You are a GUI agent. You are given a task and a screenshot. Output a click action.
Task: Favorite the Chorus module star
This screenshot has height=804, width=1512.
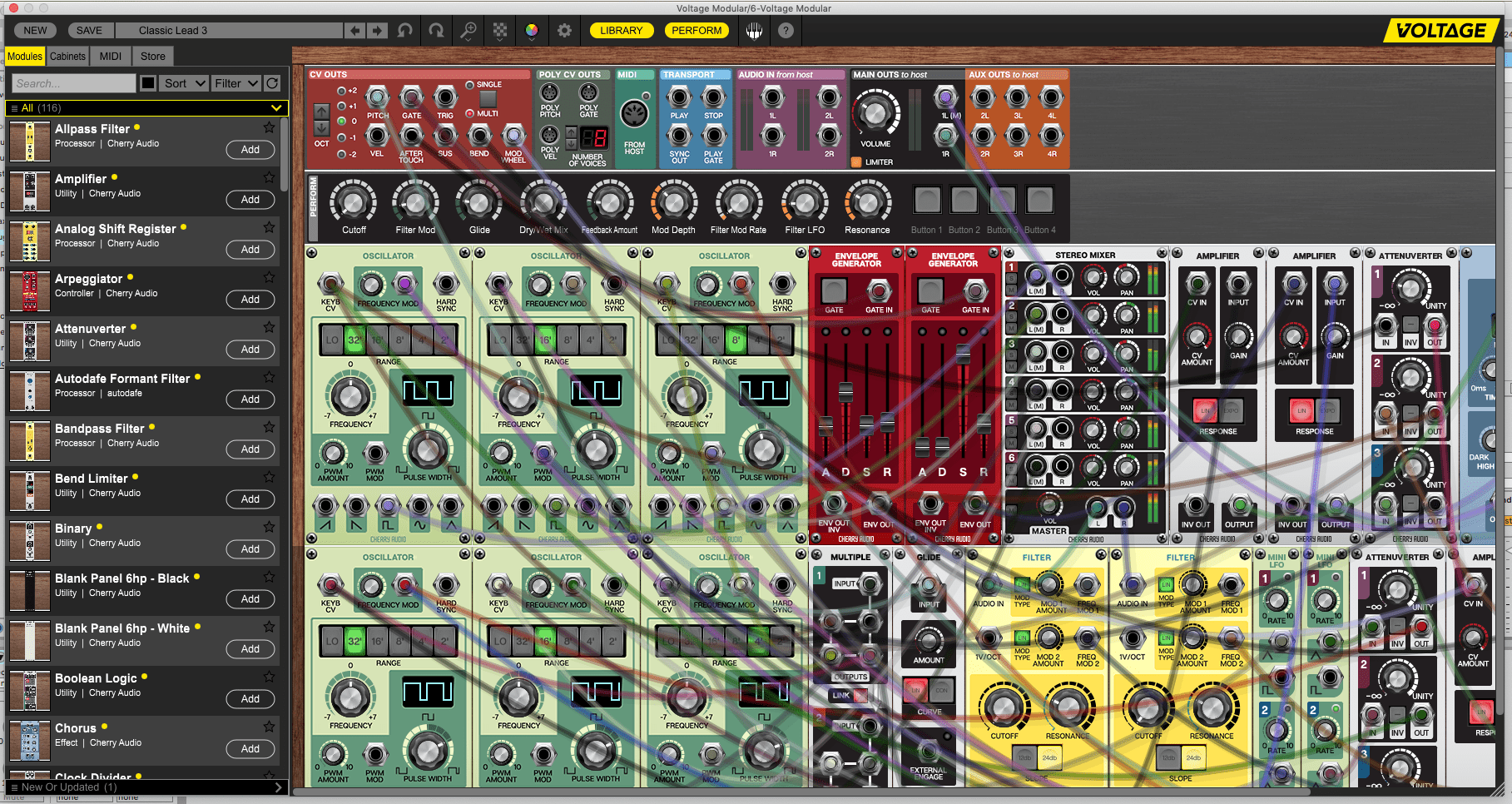point(269,727)
